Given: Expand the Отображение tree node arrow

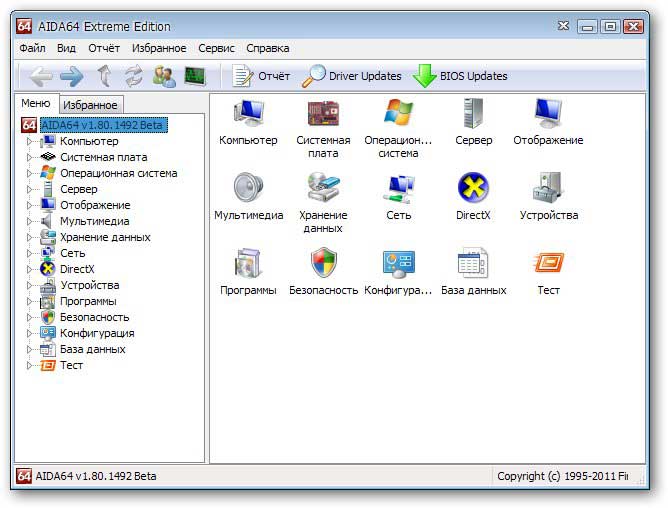Looking at the screenshot, I should [29, 205].
